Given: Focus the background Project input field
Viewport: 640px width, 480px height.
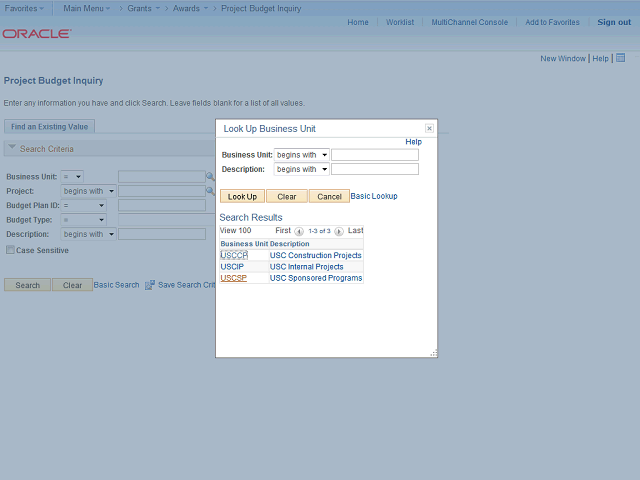Looking at the screenshot, I should click(162, 191).
